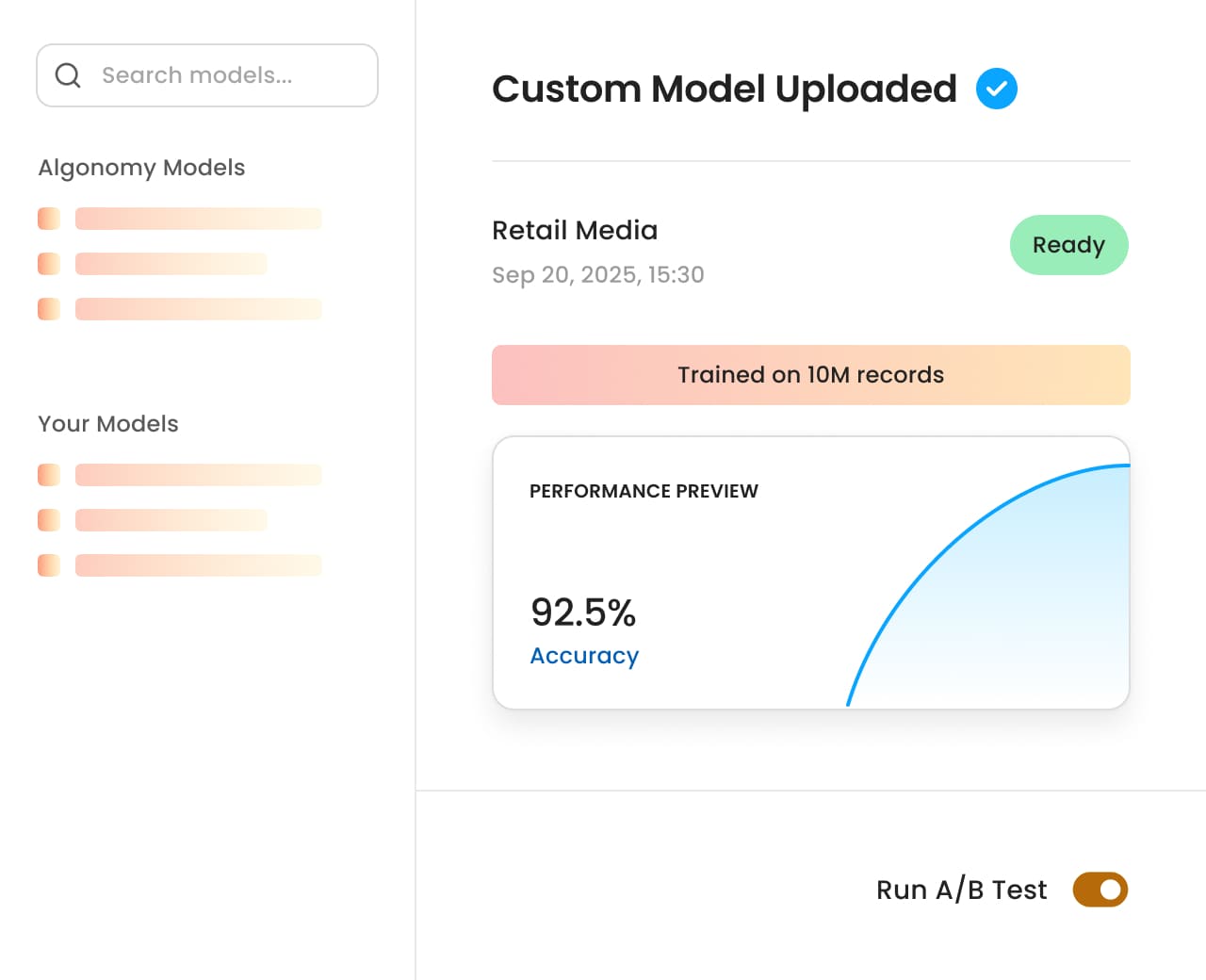Click the Performance Preview card heading
Image resolution: width=1206 pixels, height=980 pixels.
point(644,491)
